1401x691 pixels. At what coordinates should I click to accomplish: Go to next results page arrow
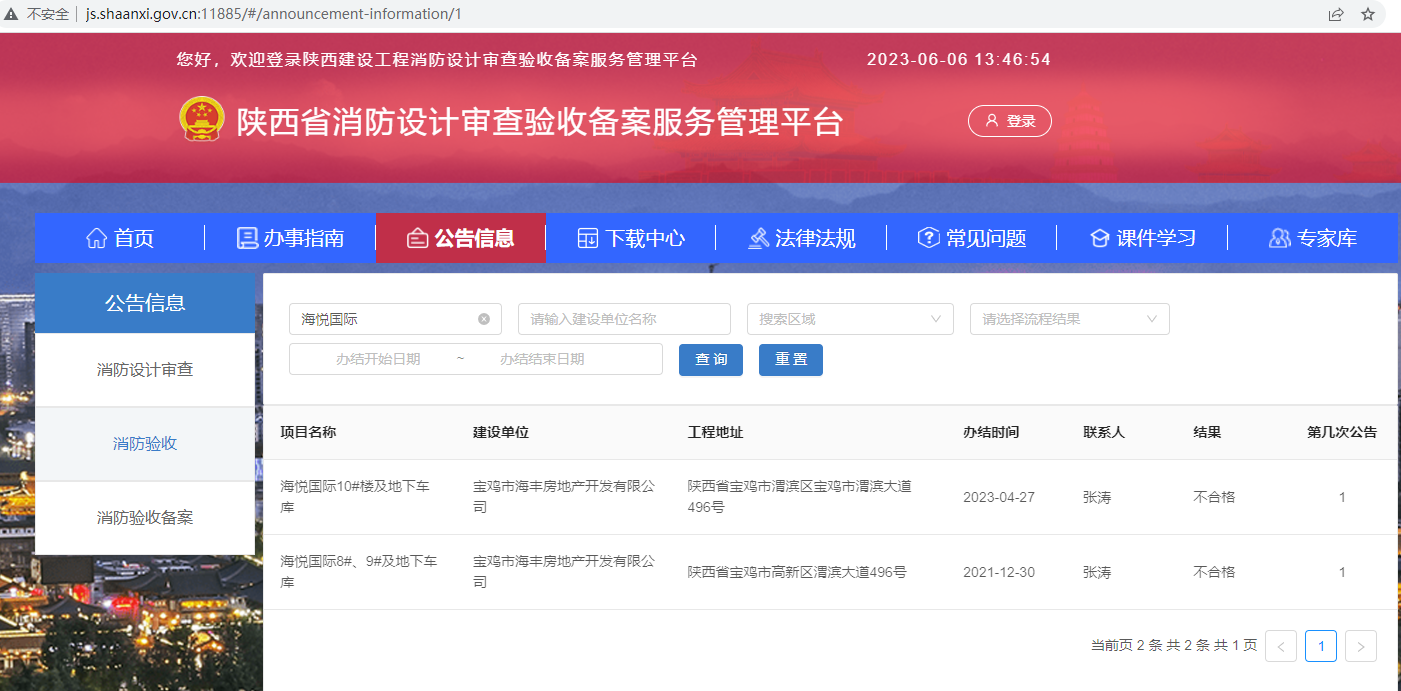pyautogui.click(x=1360, y=646)
